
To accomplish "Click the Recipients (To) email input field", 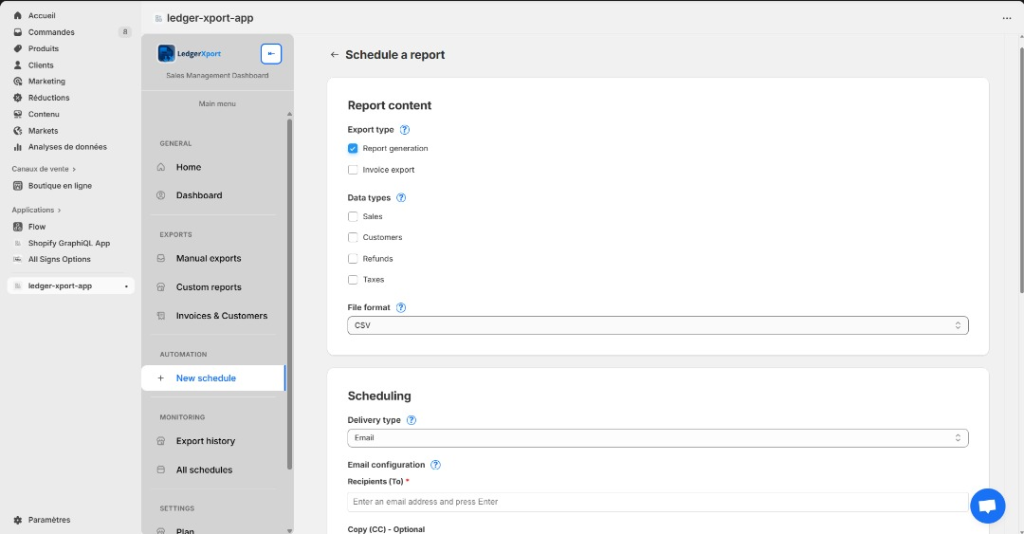I will (657, 502).
